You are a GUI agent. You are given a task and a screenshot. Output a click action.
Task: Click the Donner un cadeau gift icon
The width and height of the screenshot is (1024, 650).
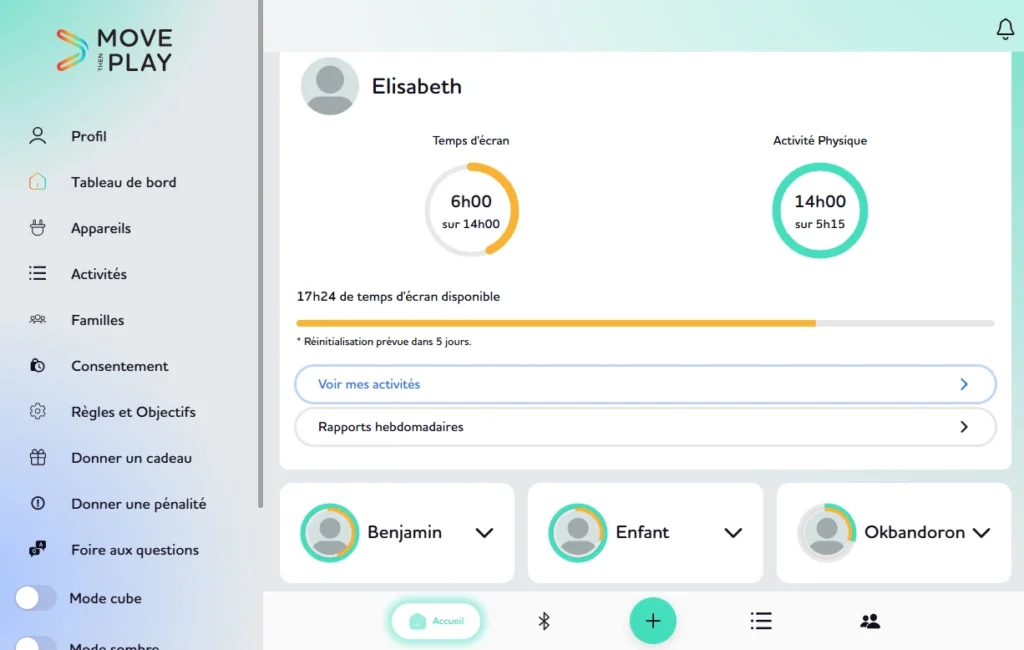tap(38, 457)
